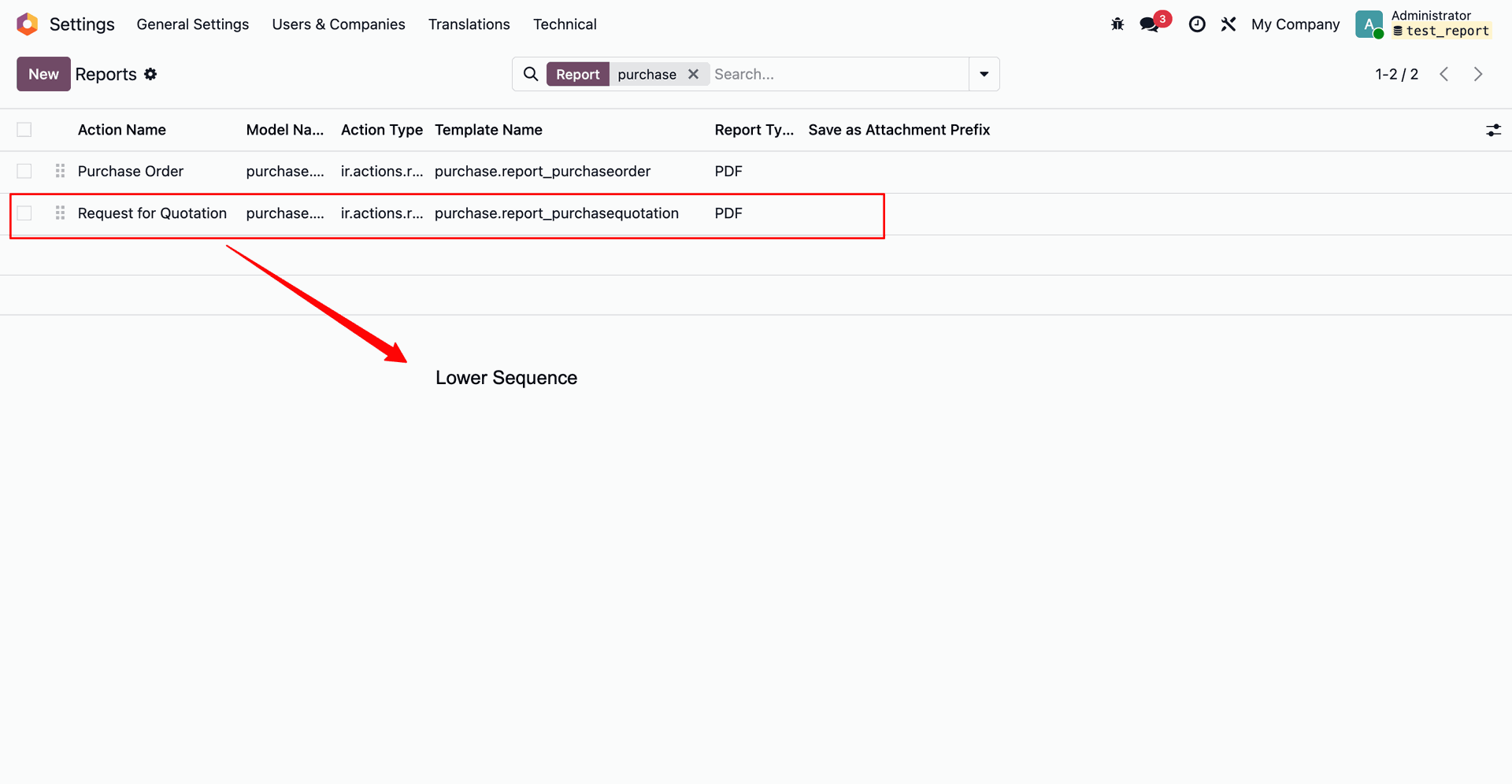The height and width of the screenshot is (784, 1512).
Task: Click the Odoo app logo icon
Action: [28, 24]
